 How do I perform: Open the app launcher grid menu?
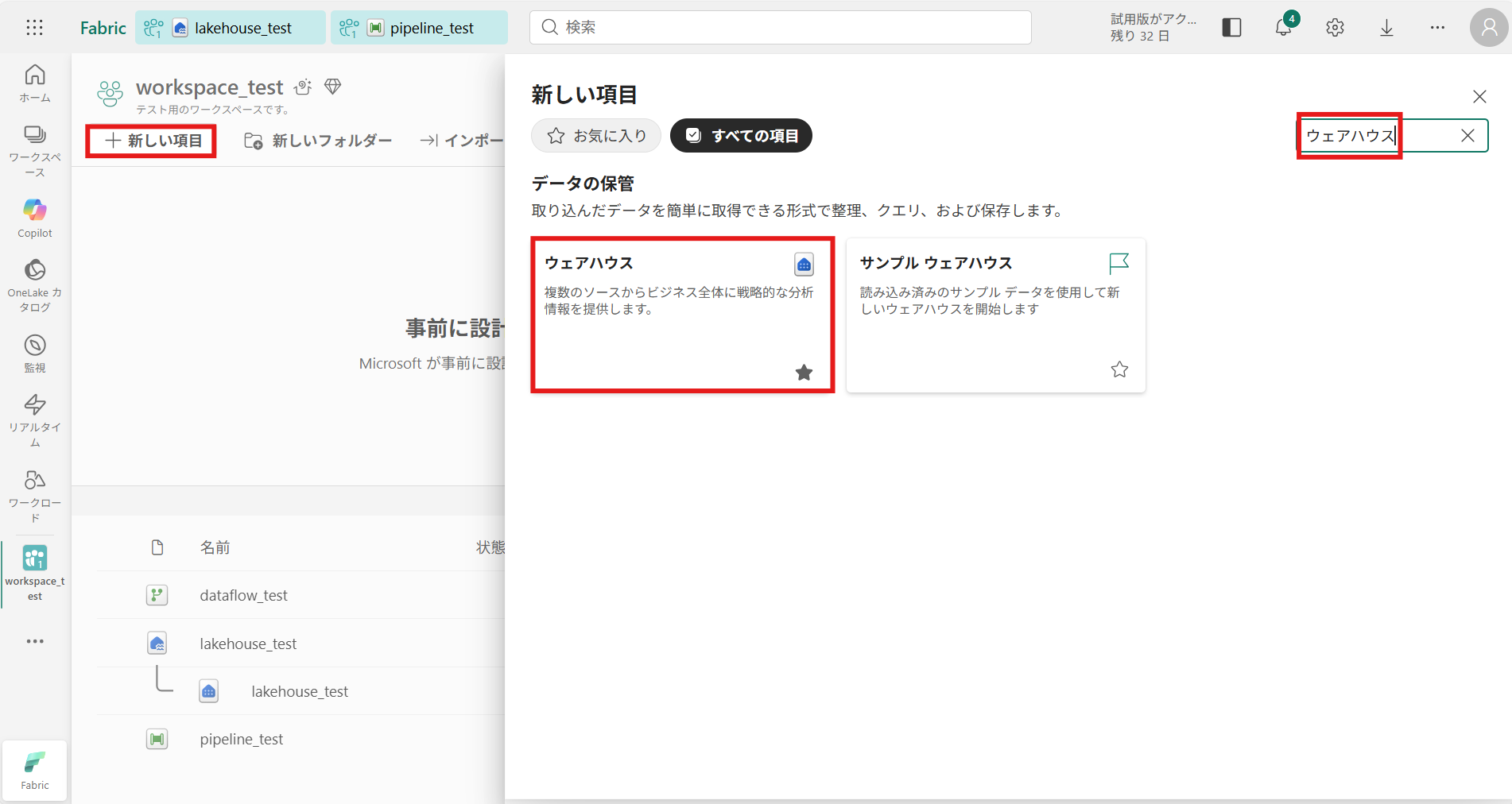(34, 28)
